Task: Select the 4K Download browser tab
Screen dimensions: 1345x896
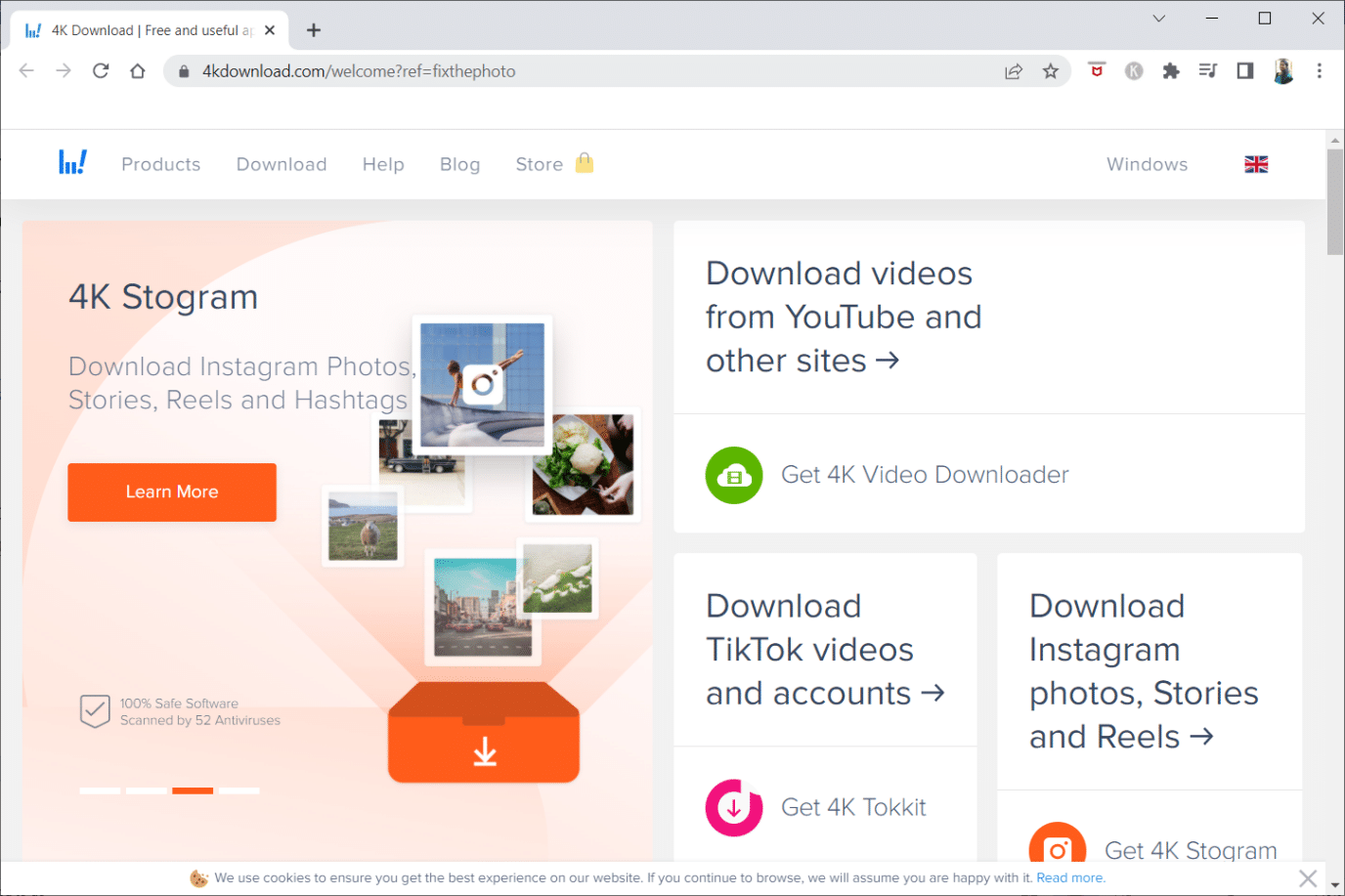Action: click(149, 30)
